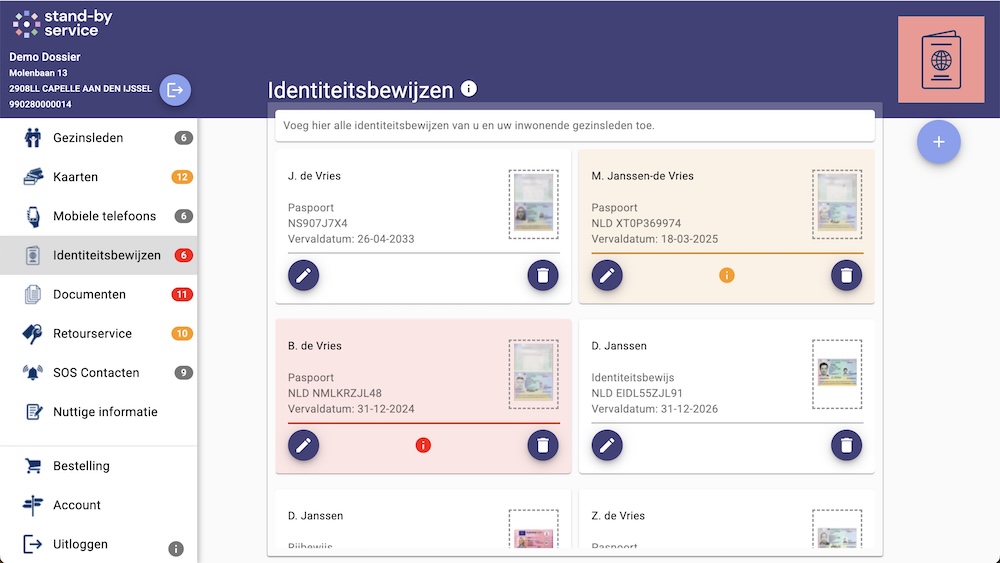Image resolution: width=1000 pixels, height=563 pixels.
Task: Click the logout arrow button beside the address
Action: [175, 90]
